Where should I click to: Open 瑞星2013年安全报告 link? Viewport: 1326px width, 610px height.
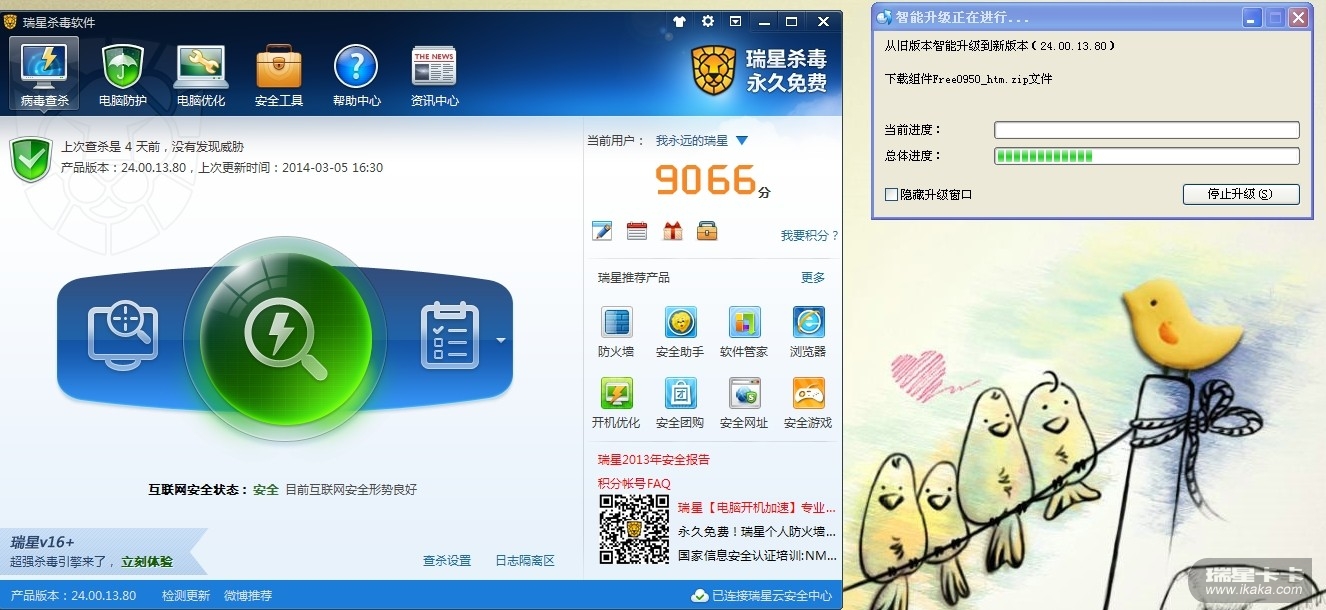click(654, 460)
